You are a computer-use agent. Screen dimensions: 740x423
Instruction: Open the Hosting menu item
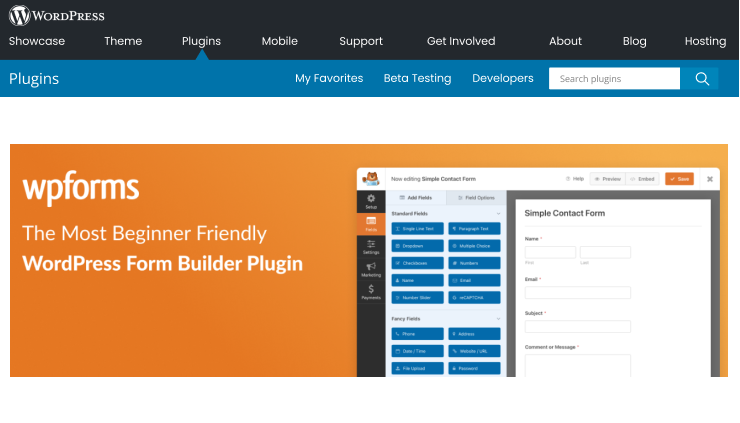[x=706, y=41]
